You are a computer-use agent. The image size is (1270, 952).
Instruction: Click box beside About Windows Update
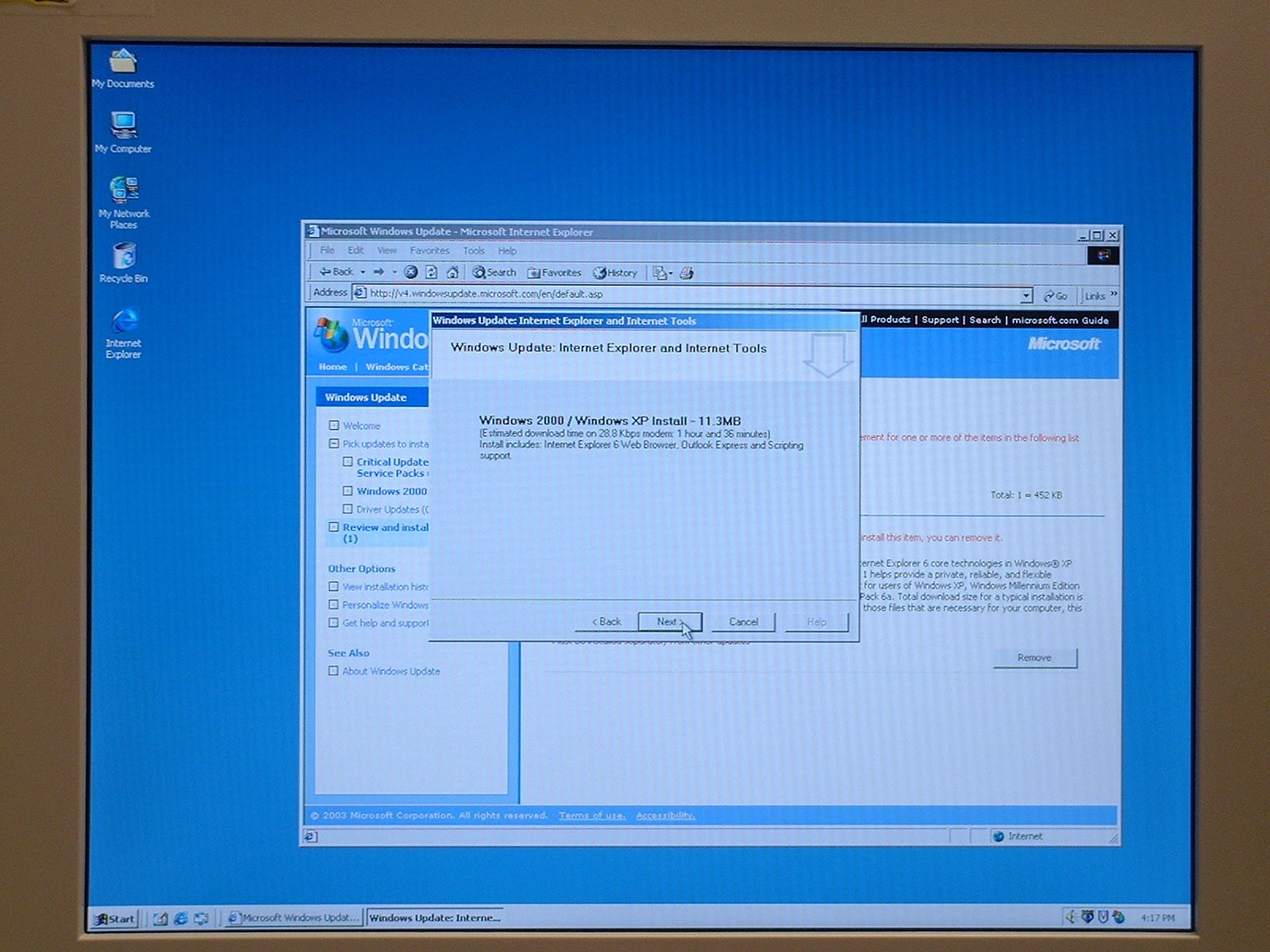tap(334, 671)
